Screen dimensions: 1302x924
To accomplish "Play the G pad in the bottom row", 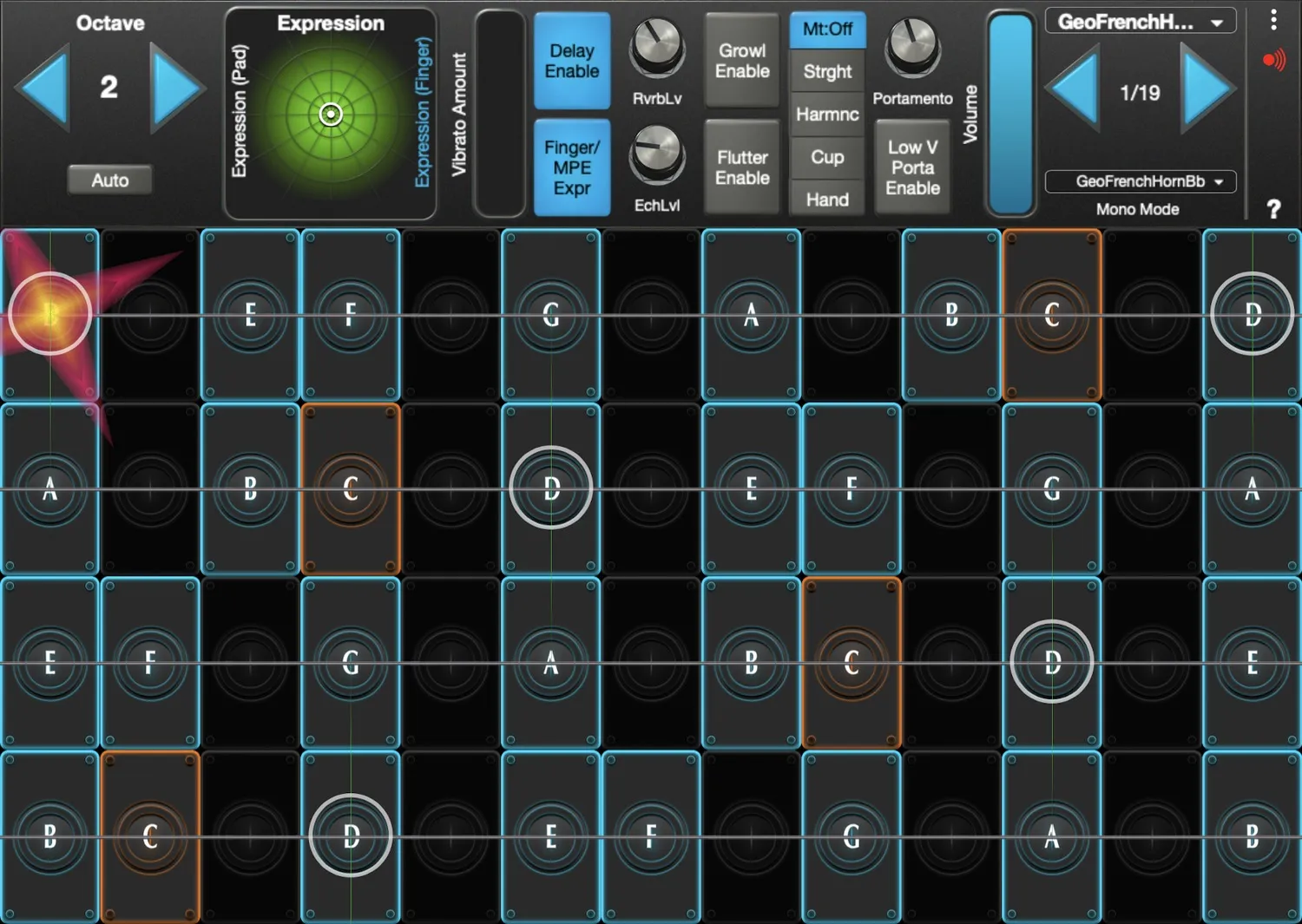I will click(x=852, y=836).
